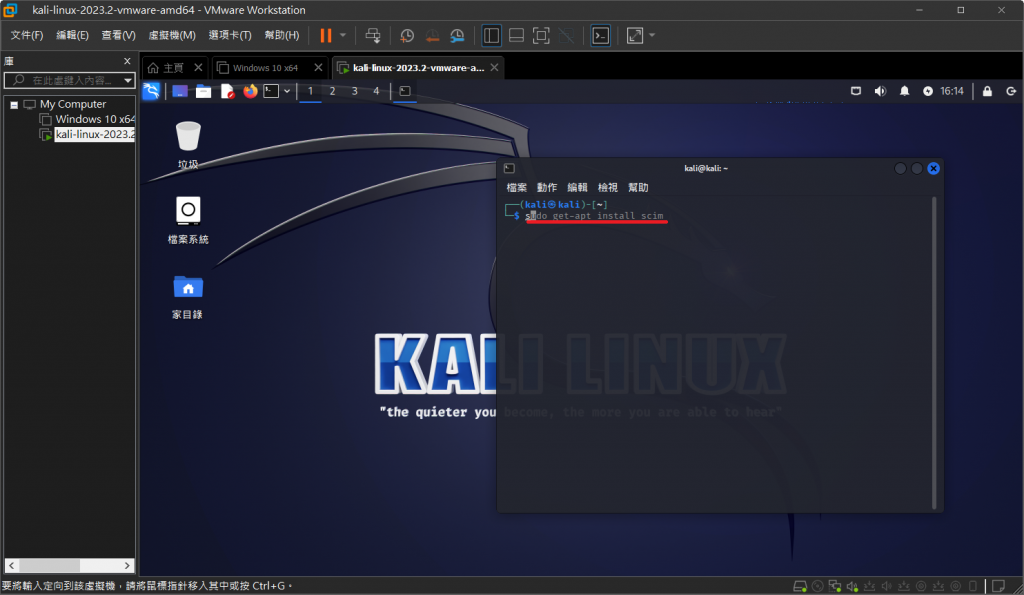Open the 查看(V) menu
This screenshot has width=1024, height=595.
(118, 35)
